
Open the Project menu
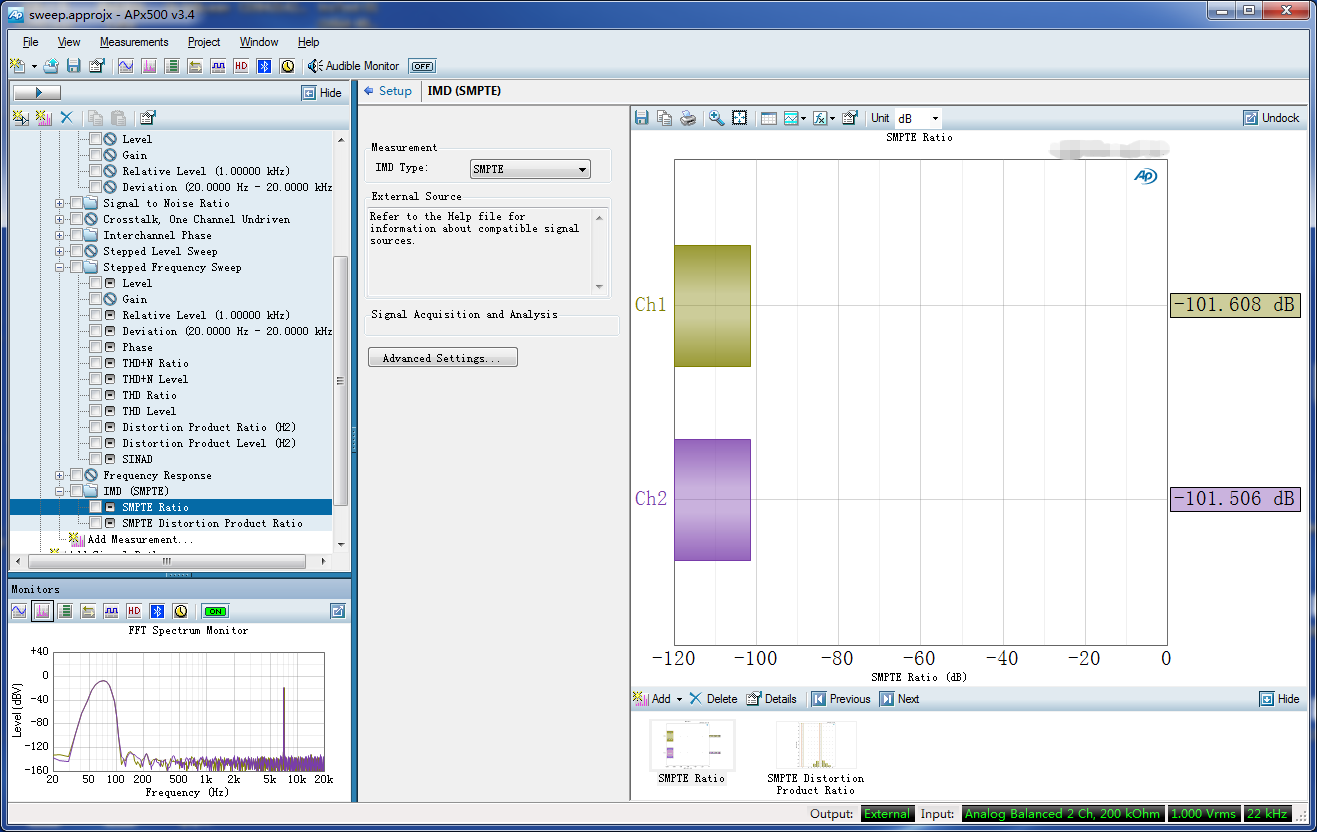coord(204,42)
